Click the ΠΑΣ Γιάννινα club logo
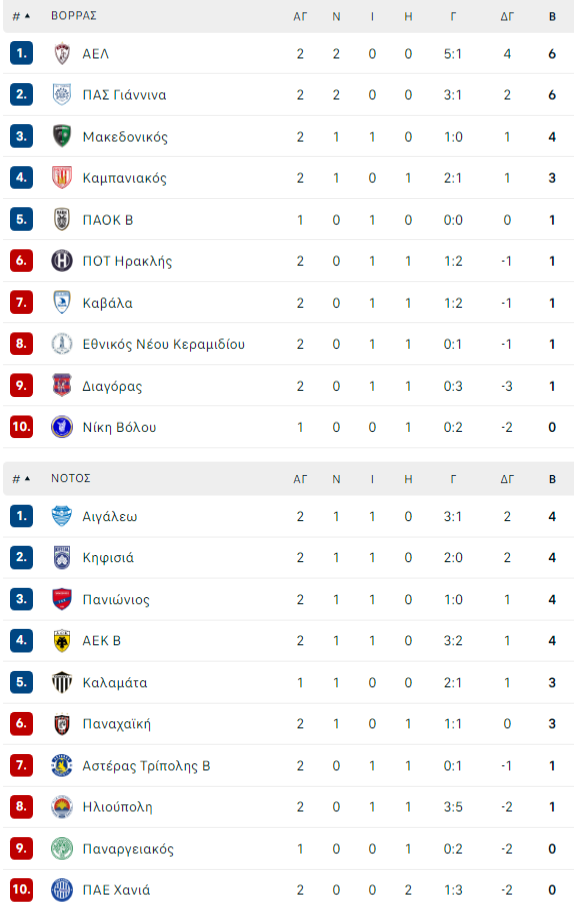Viewport: 574px width, 908px height. pyautogui.click(x=62, y=94)
